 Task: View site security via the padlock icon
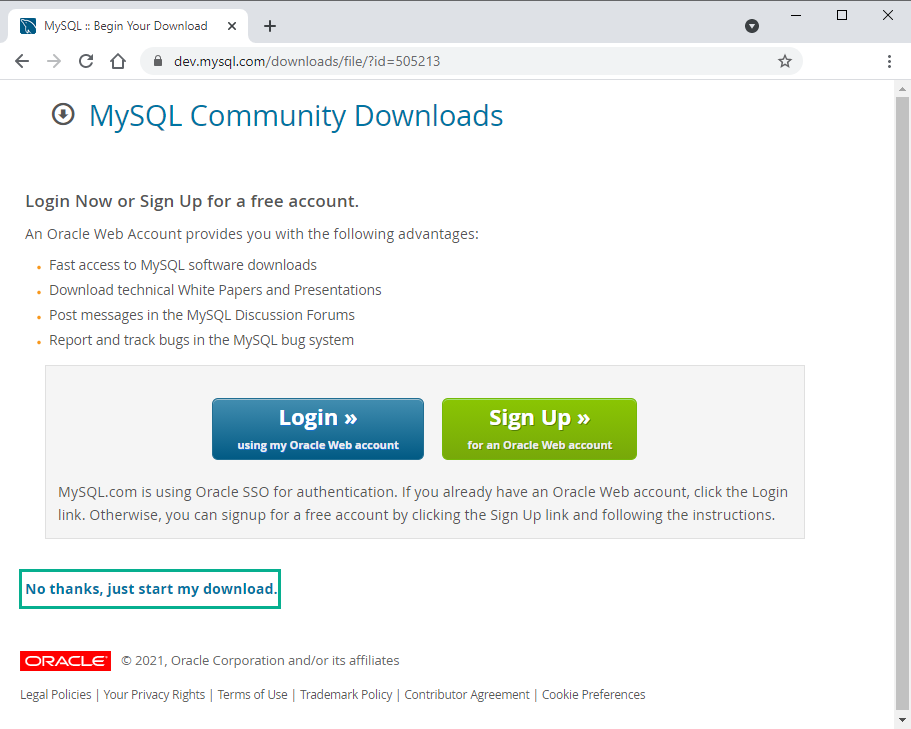[157, 60]
